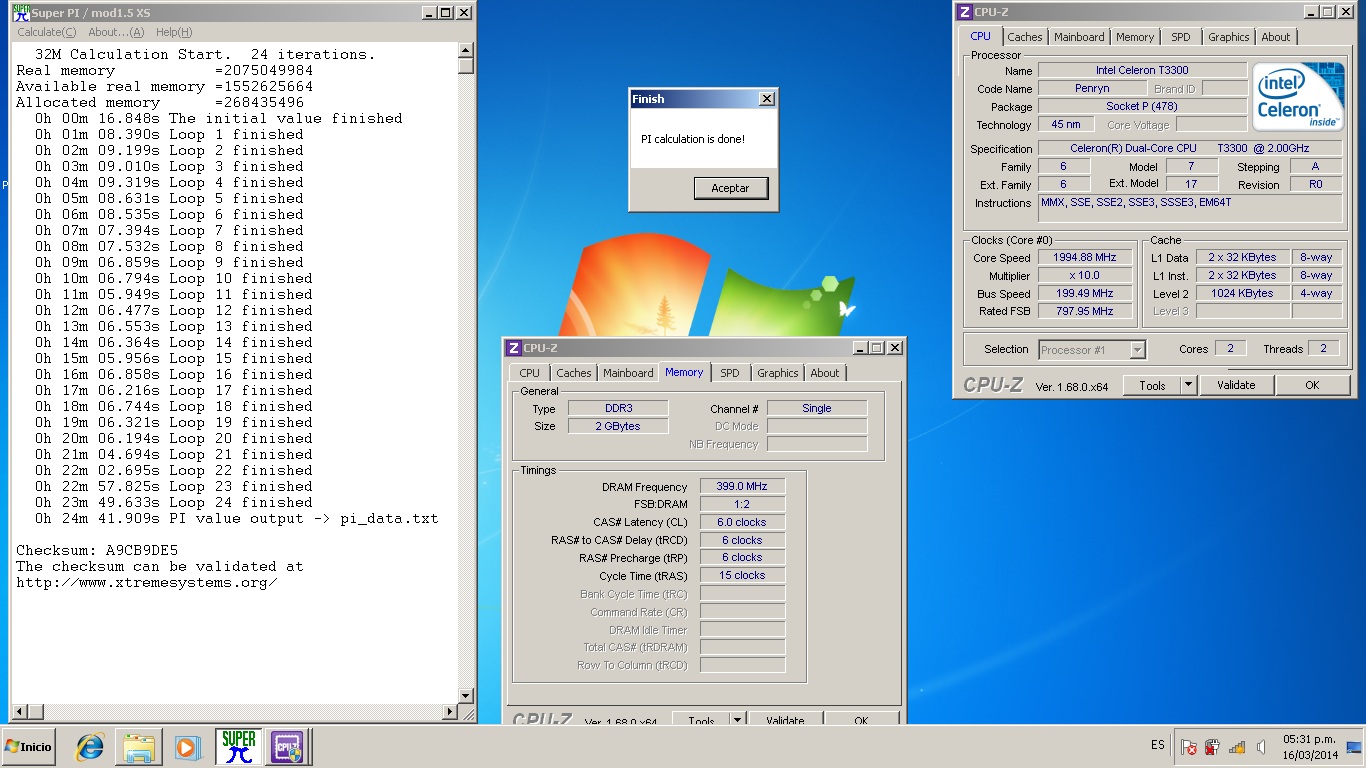Screen dimensions: 1366x768
Task: Click the ES language indicator on taskbar
Action: 1158,745
